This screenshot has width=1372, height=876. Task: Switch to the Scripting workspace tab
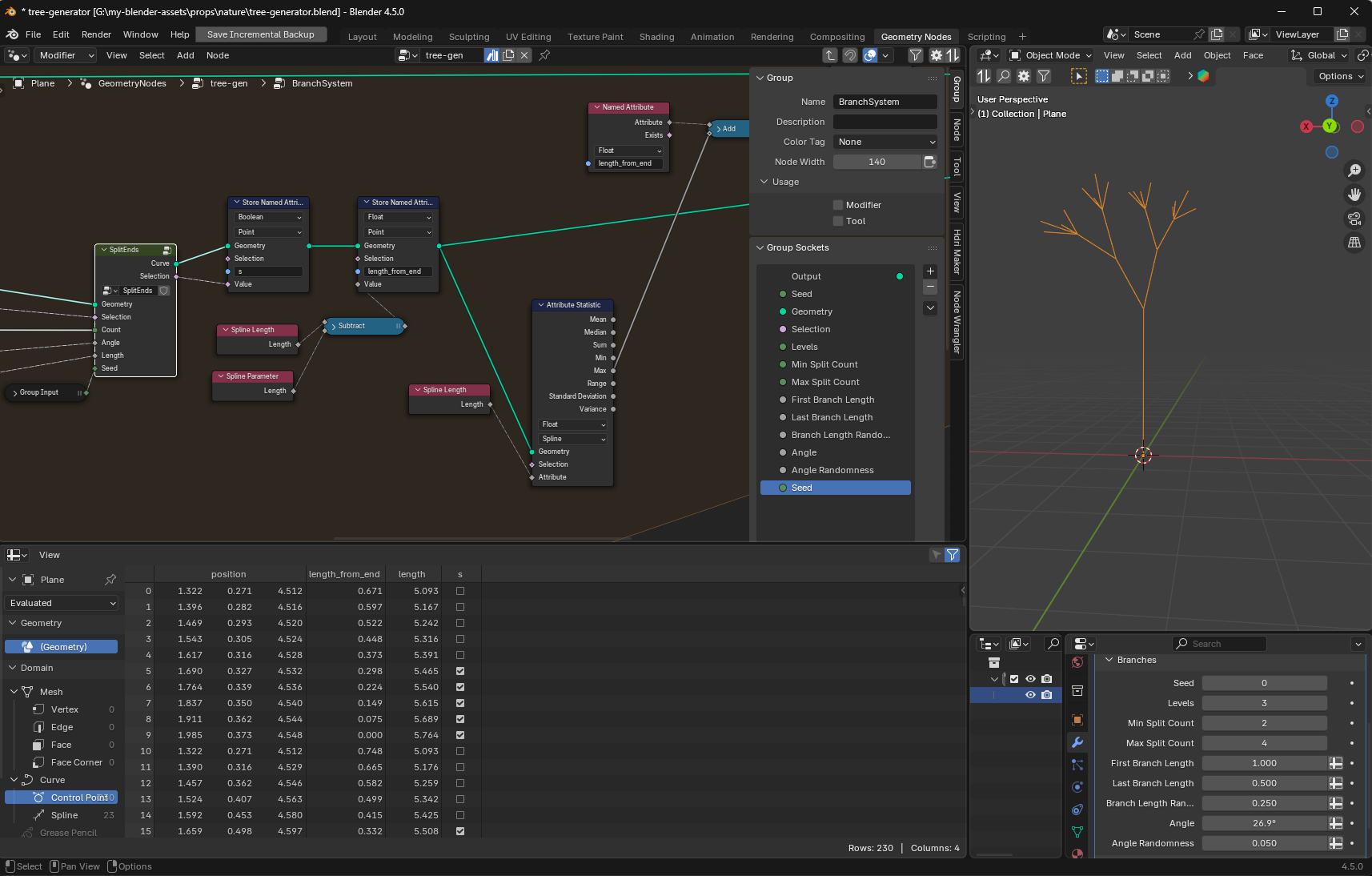point(986,37)
